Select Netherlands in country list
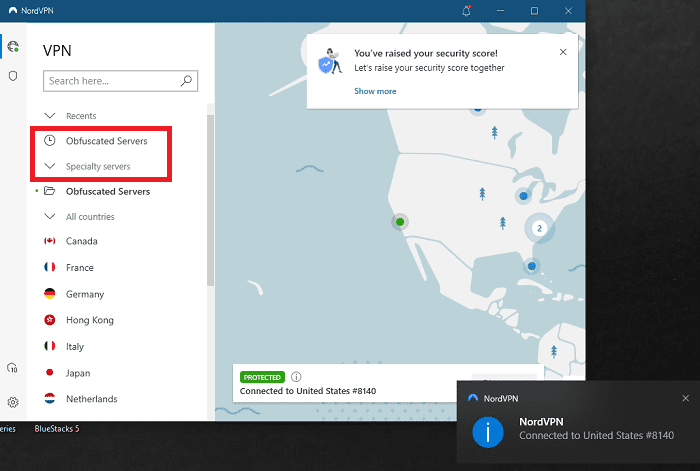Image resolution: width=700 pixels, height=471 pixels. [92, 399]
